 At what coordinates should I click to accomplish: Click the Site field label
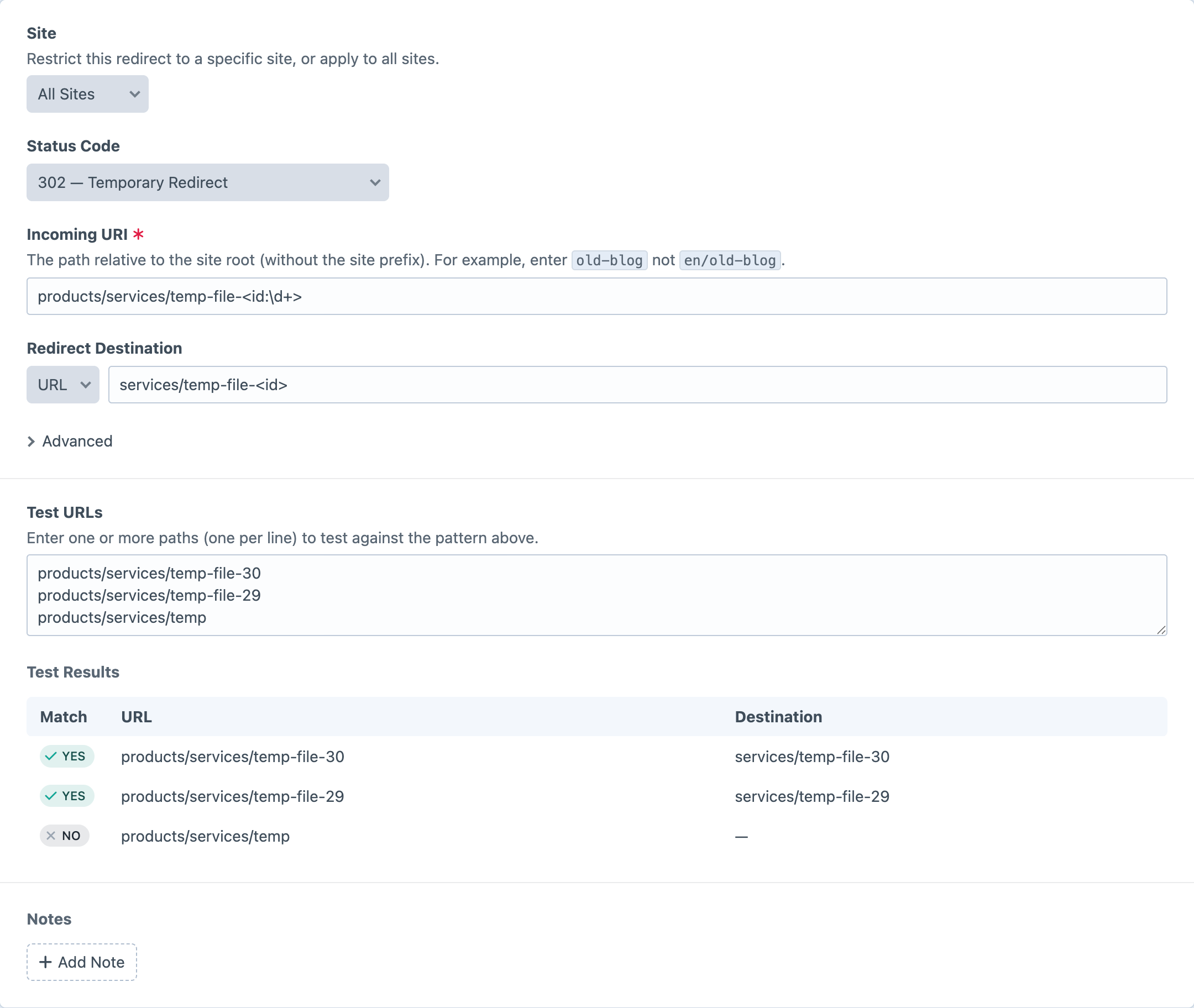41,33
